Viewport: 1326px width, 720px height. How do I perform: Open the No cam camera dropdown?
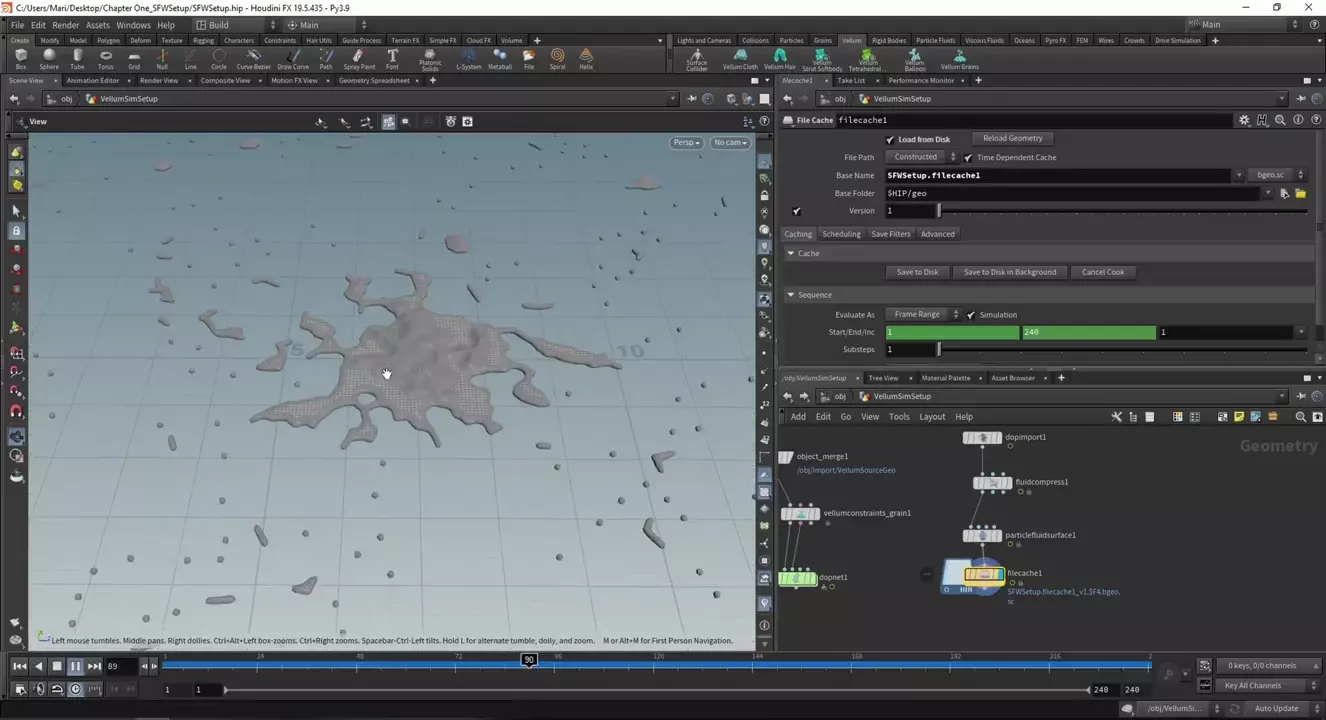[730, 143]
